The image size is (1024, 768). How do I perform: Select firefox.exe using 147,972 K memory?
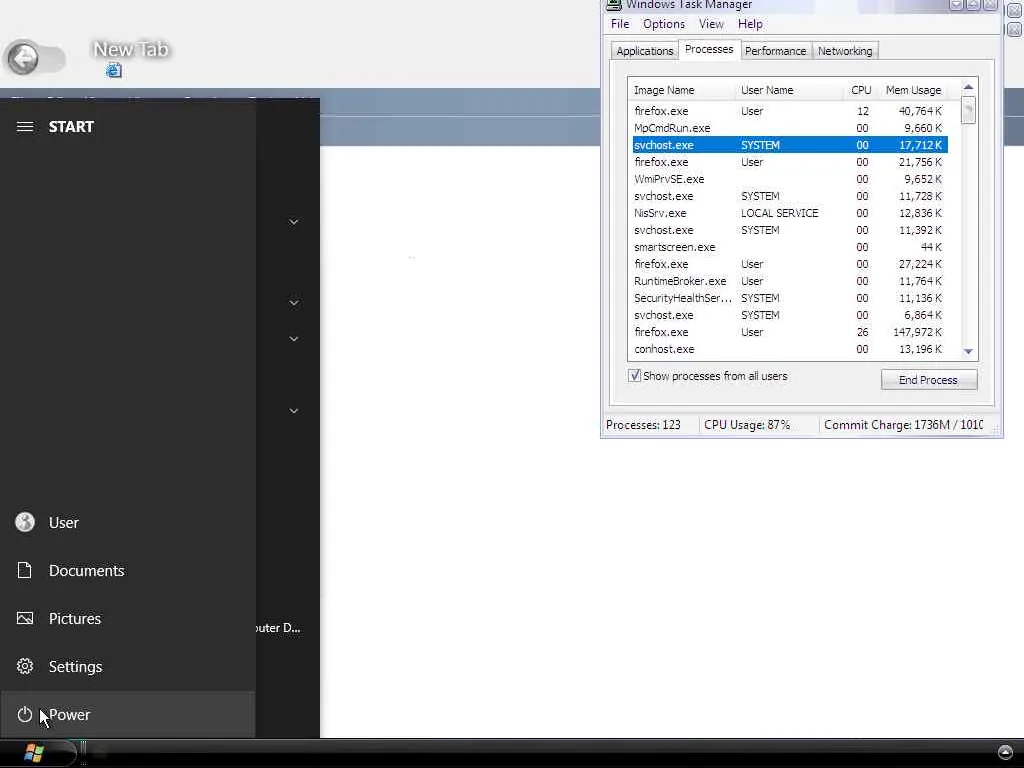click(790, 332)
